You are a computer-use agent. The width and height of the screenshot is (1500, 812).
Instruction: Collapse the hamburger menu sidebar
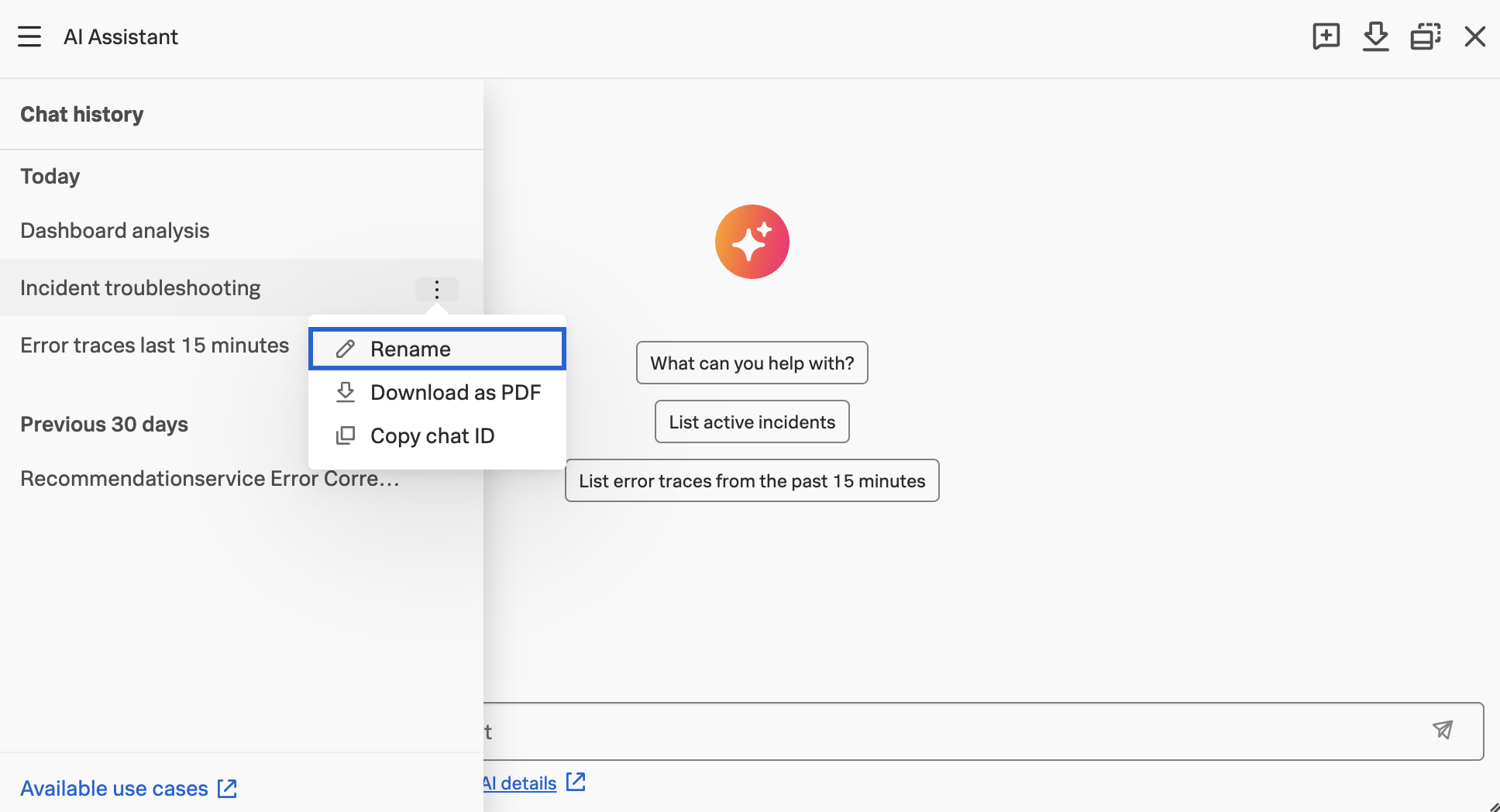click(29, 36)
